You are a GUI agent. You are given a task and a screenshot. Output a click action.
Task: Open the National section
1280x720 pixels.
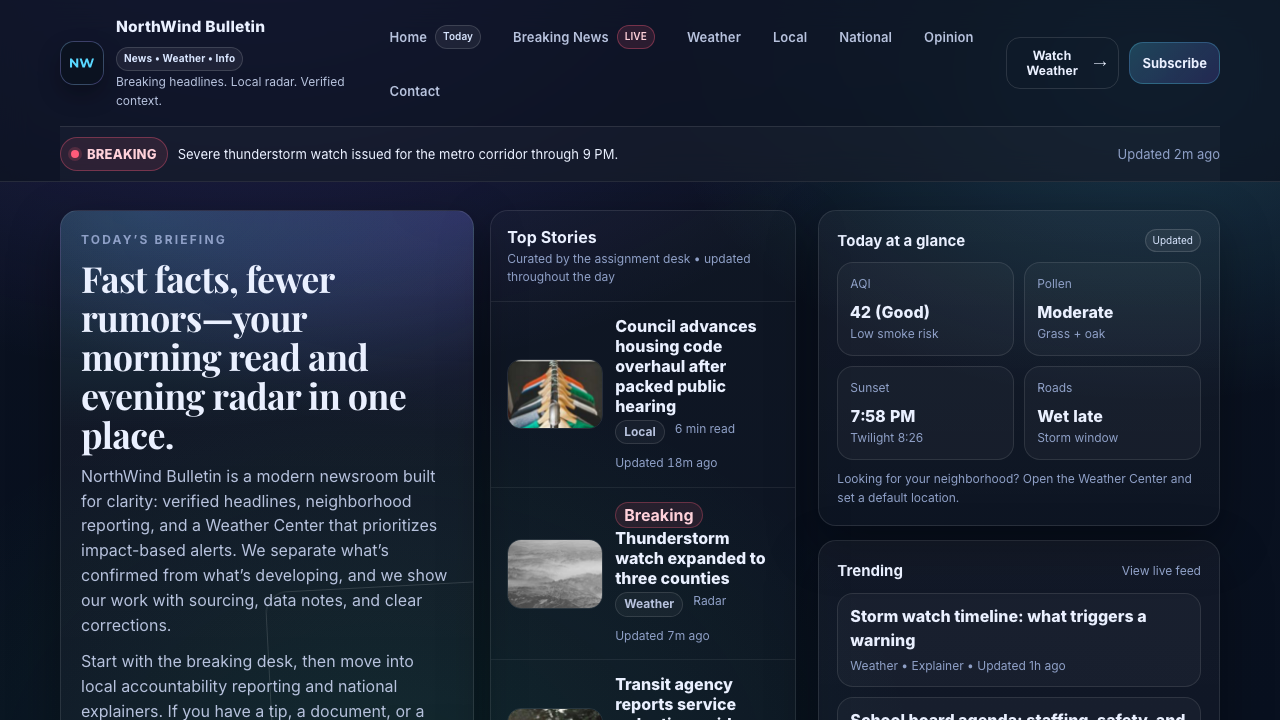(x=865, y=37)
